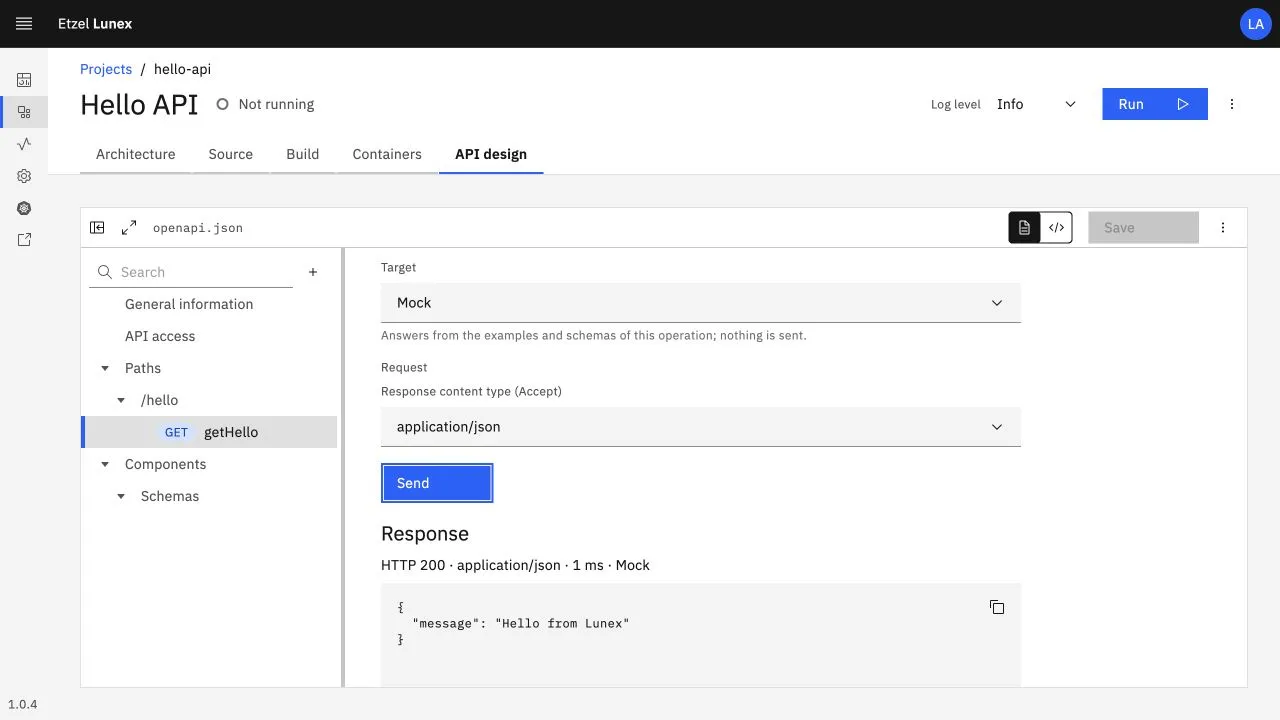
Task: Open the hamburger navigation menu
Action: [x=24, y=23]
